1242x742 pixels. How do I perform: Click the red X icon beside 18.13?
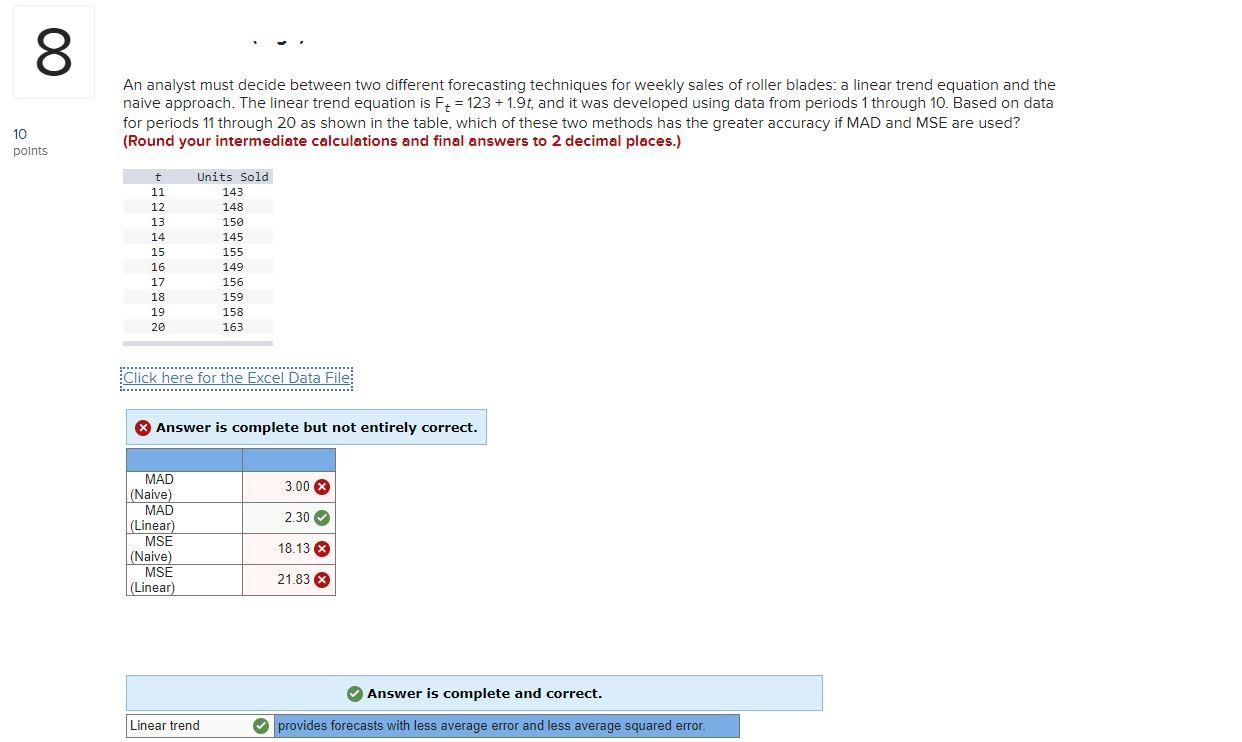coord(322,549)
